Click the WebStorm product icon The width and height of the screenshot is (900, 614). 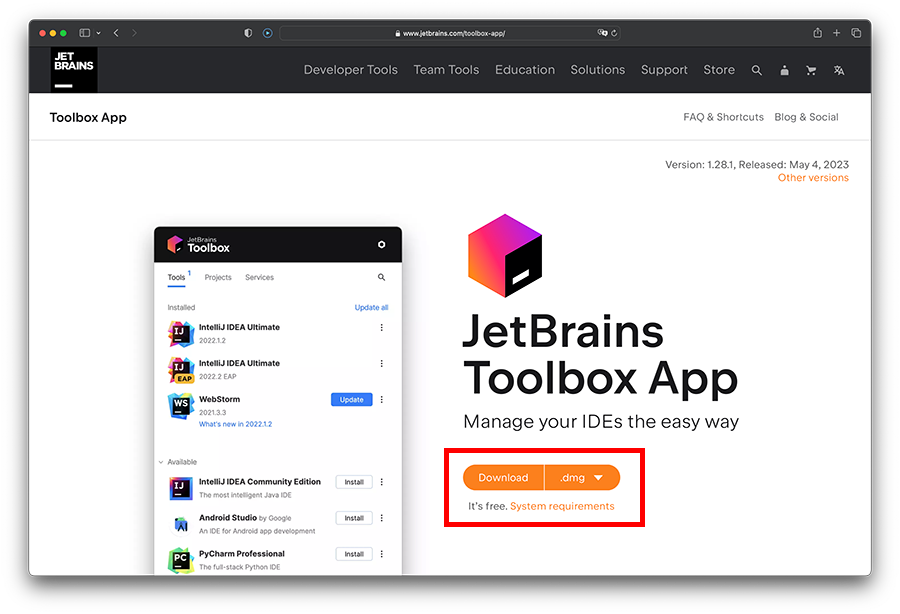(x=180, y=405)
